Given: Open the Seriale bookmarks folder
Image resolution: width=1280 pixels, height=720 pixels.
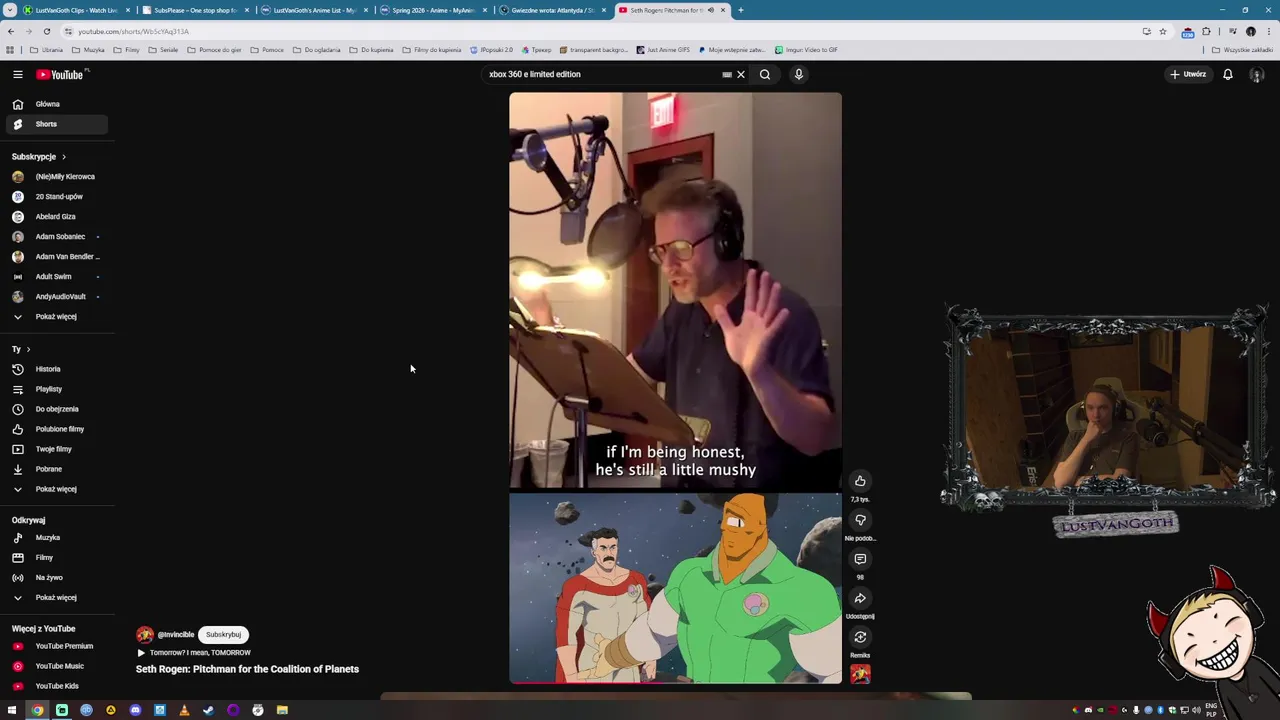Looking at the screenshot, I should (163, 50).
